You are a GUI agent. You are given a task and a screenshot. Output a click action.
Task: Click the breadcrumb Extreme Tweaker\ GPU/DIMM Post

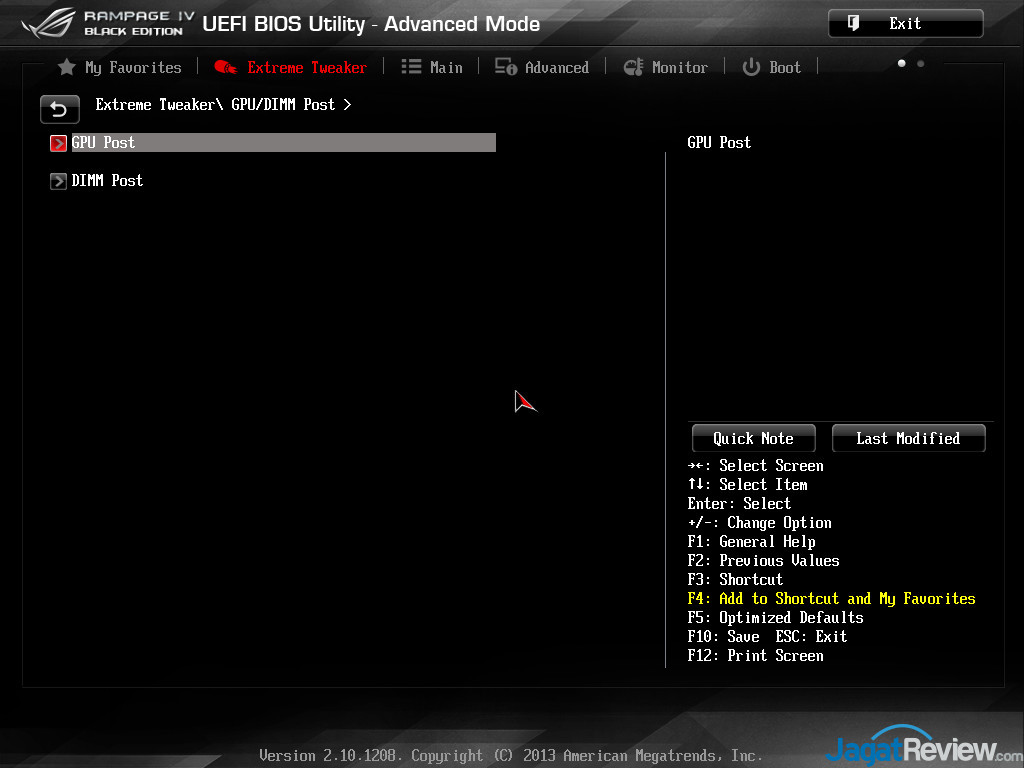point(223,104)
